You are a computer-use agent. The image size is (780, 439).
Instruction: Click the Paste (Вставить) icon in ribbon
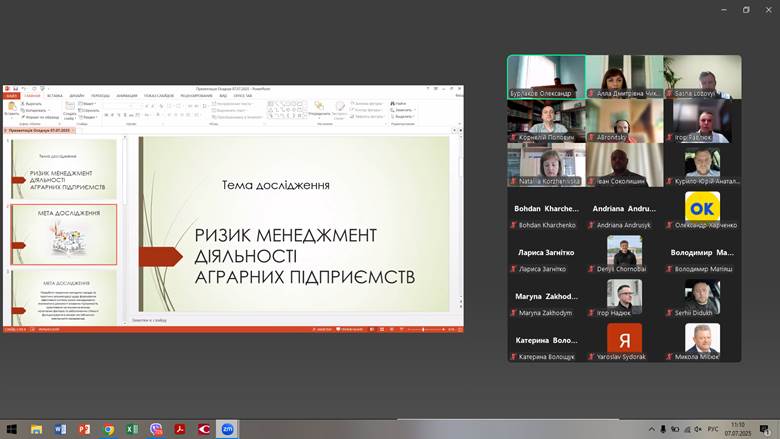click(x=11, y=106)
